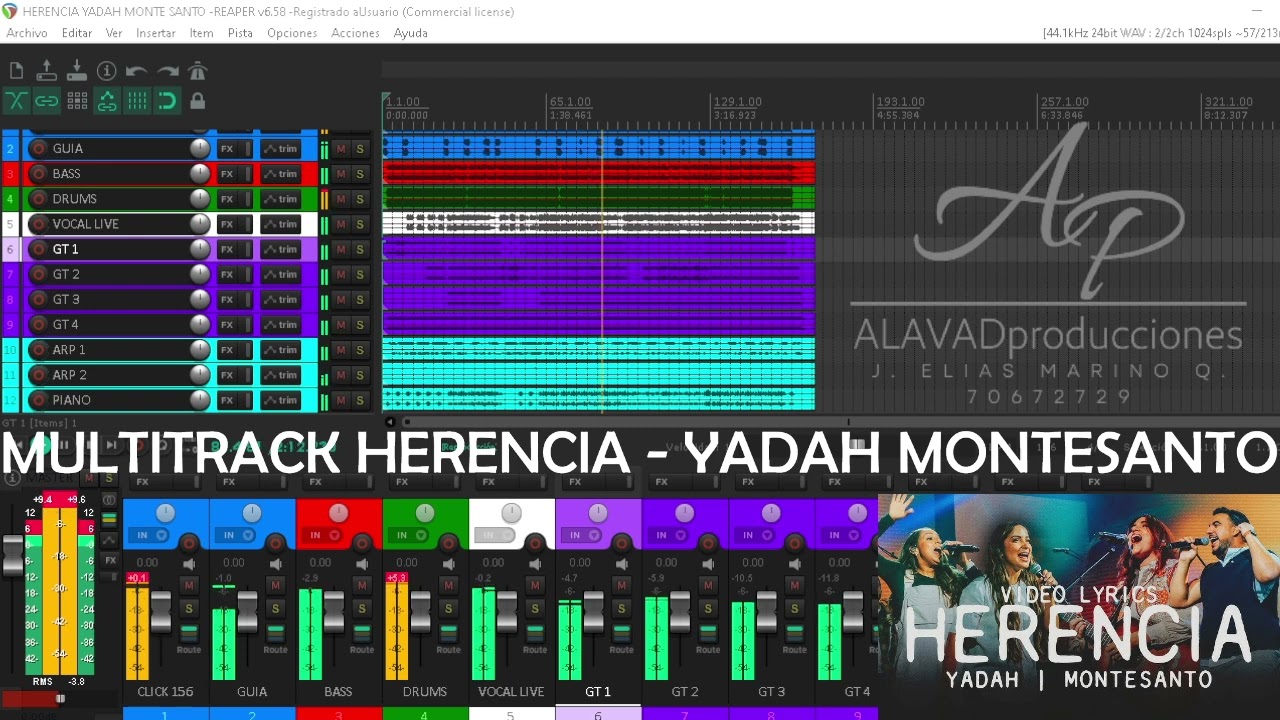Open the Acciones menu
Viewport: 1280px width, 720px height.
point(355,33)
